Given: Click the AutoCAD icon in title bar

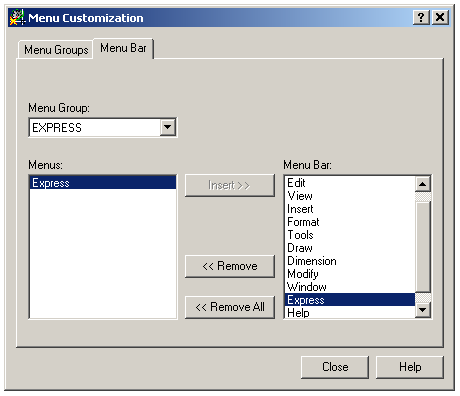Looking at the screenshot, I should (17, 17).
